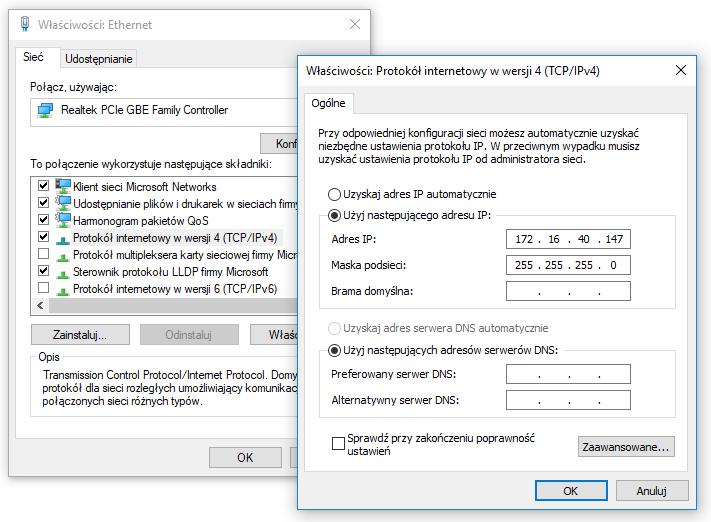Select the Ogólne tab in IPv4 properties
711x522 pixels.
328,103
